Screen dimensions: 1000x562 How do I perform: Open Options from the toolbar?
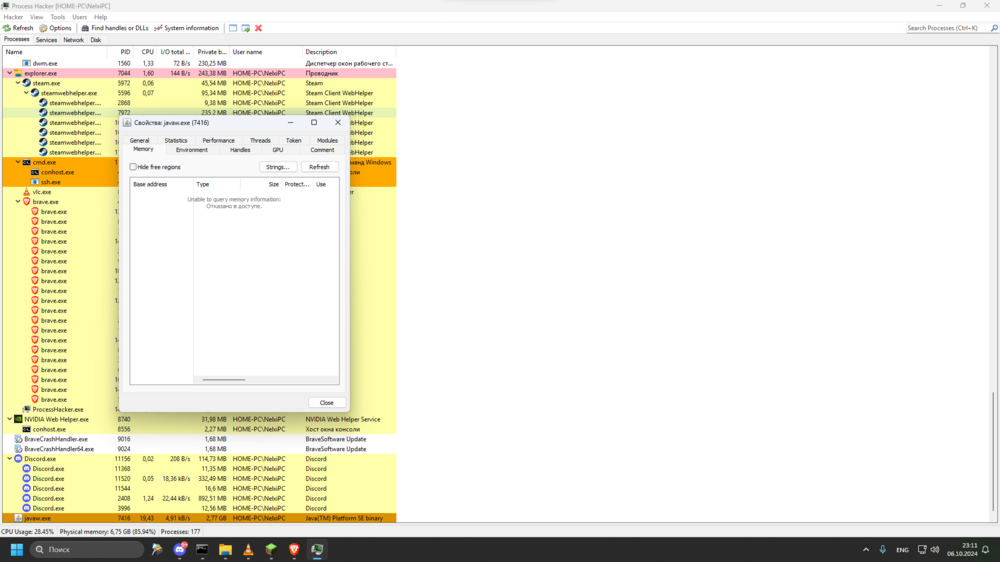pos(55,28)
